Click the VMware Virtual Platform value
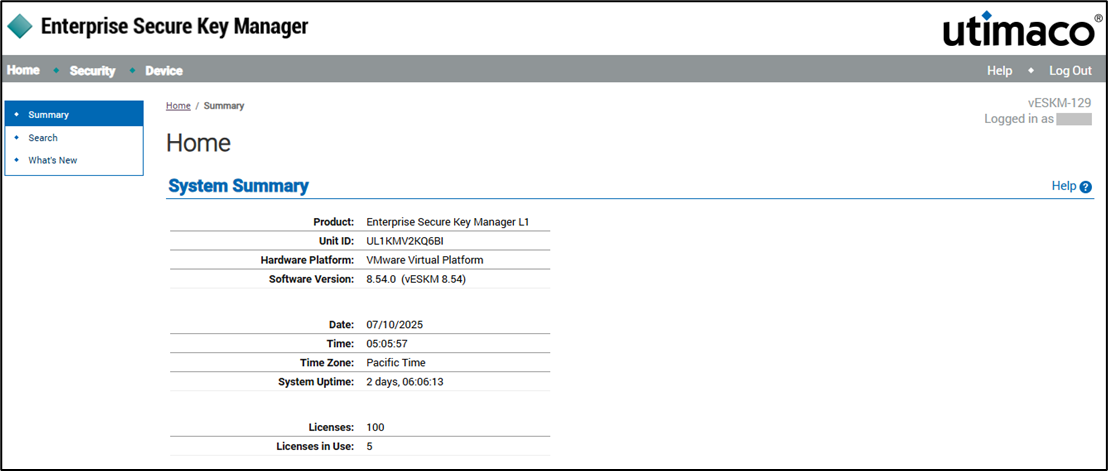This screenshot has height=471, width=1108. pos(425,260)
